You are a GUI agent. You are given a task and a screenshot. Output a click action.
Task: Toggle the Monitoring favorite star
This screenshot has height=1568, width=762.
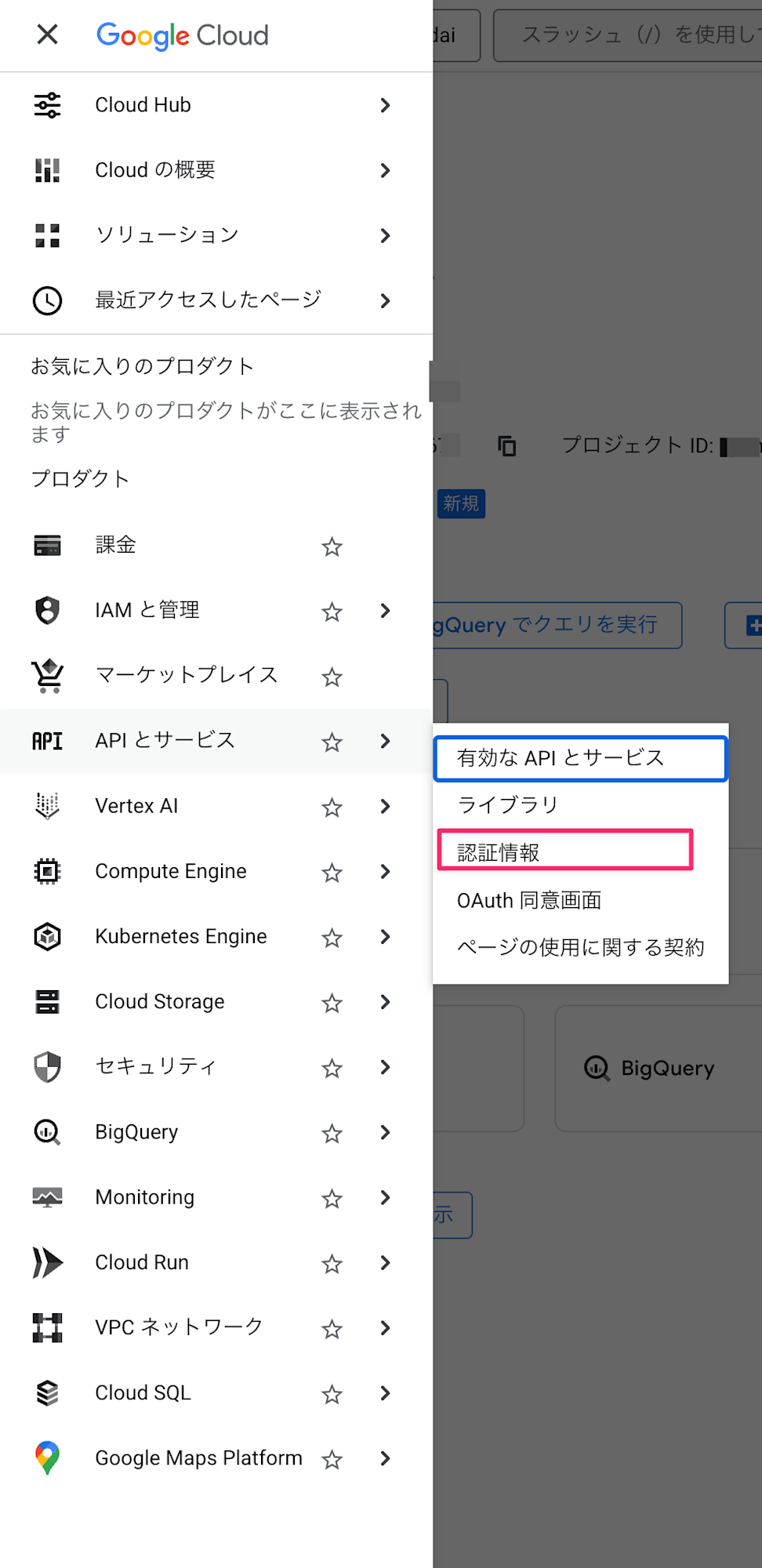pyautogui.click(x=332, y=1199)
